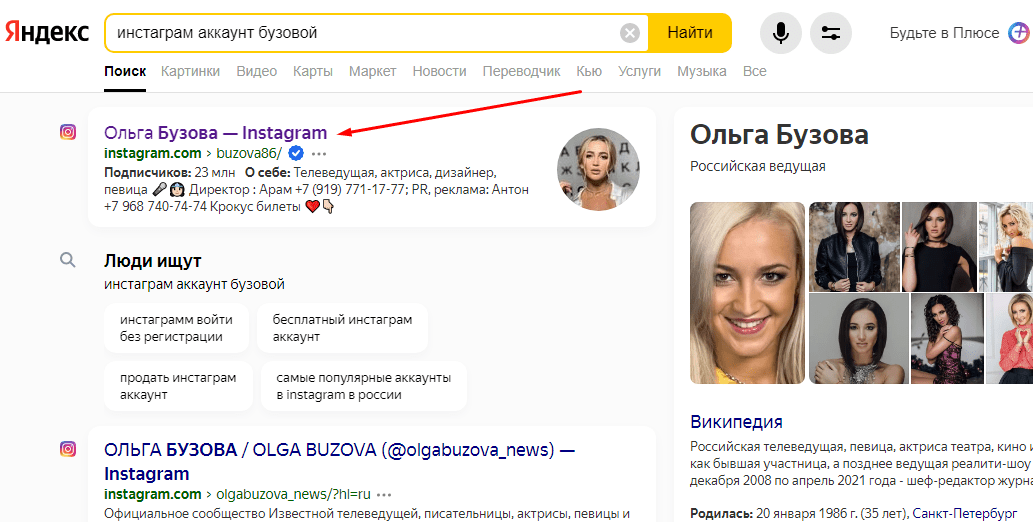Expand the Все services tab
This screenshot has width=1033, height=522.
pyautogui.click(x=754, y=71)
